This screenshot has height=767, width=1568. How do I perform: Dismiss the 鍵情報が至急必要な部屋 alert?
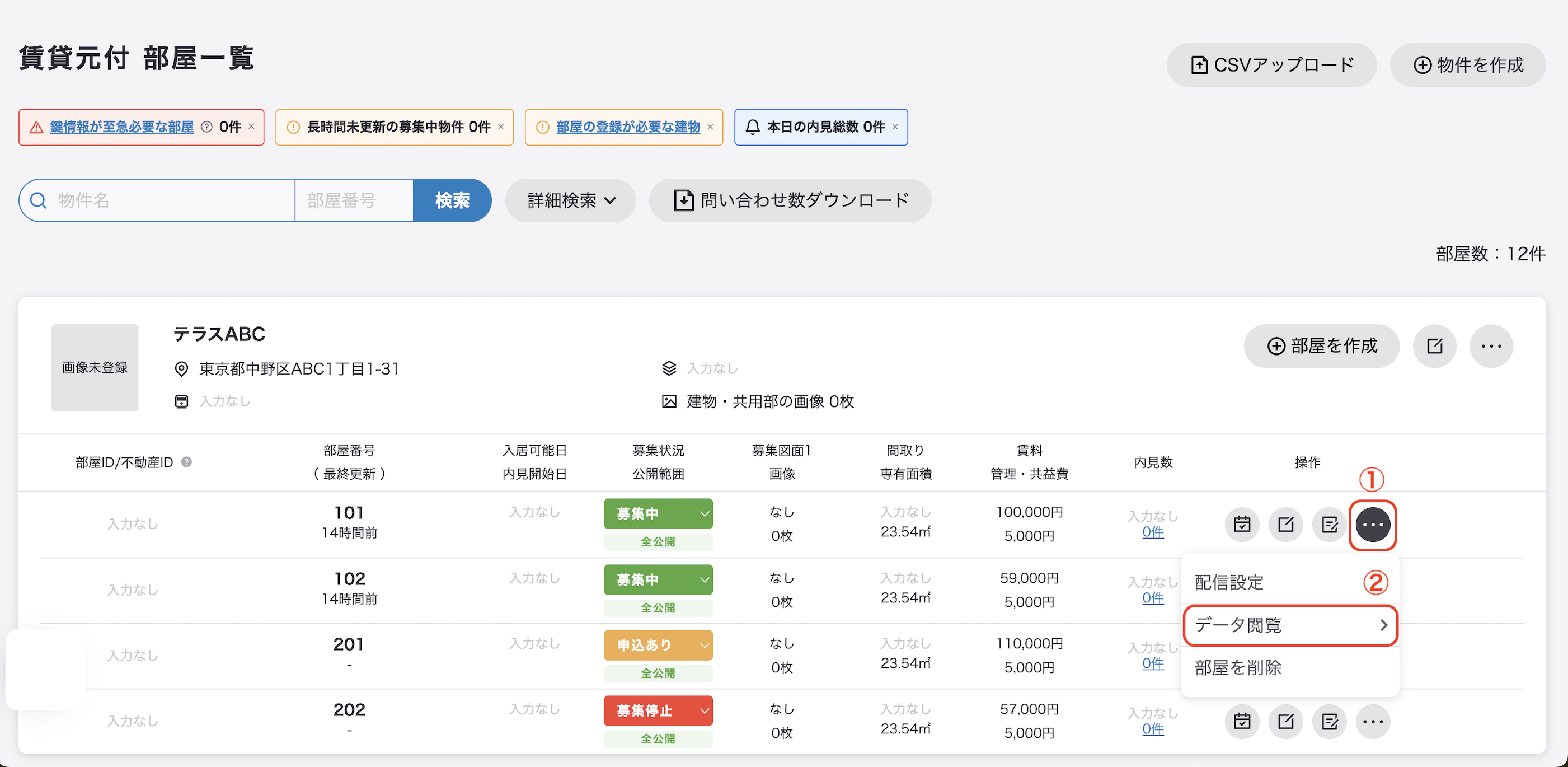(x=251, y=127)
